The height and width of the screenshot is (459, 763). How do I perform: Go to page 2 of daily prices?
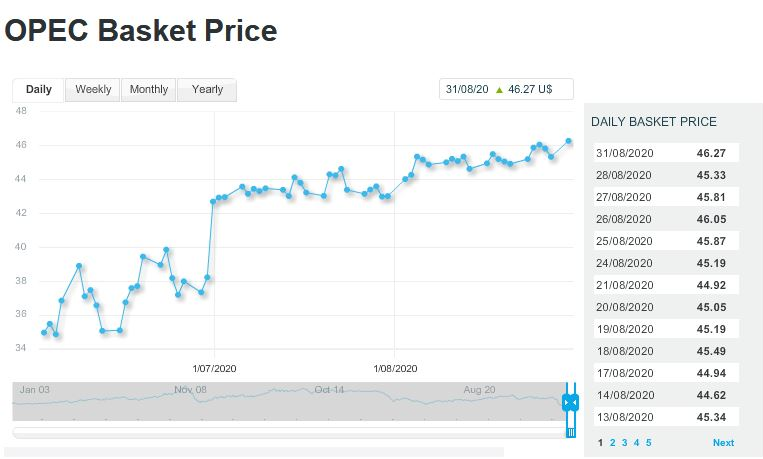click(x=612, y=442)
